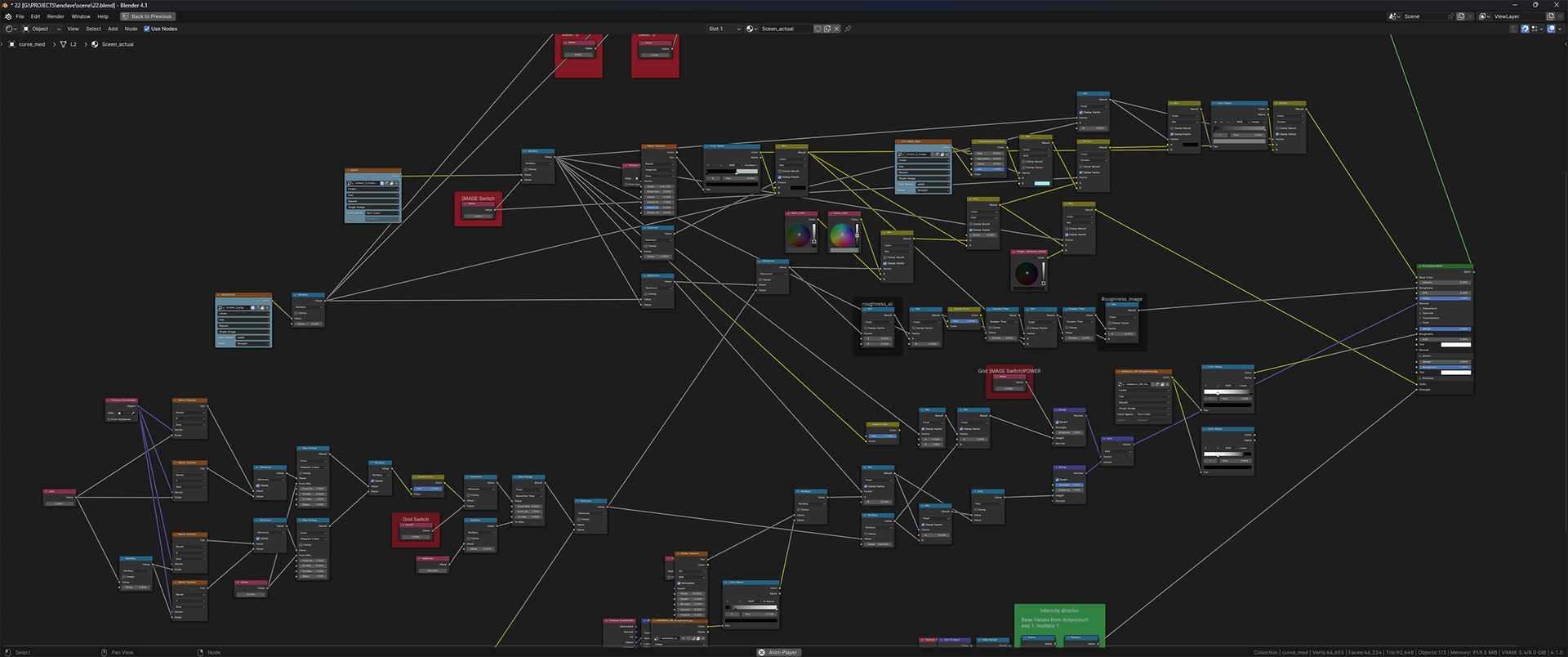Click the ViewLayer name field

pyautogui.click(x=1518, y=16)
